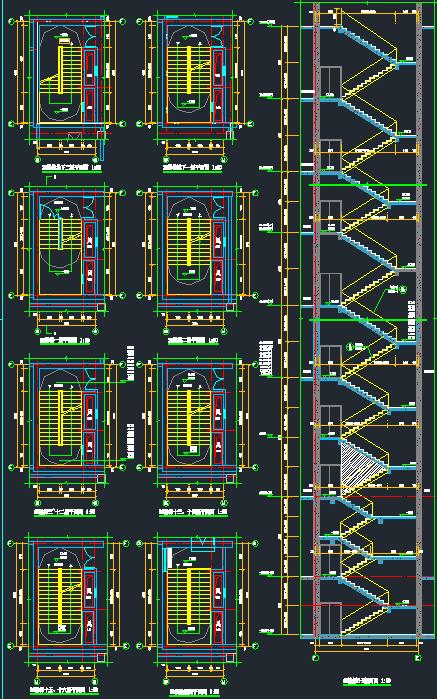Select the cyan rectangle atop the bottom-right plan
This screenshot has height=699, width=437.
tap(203, 545)
